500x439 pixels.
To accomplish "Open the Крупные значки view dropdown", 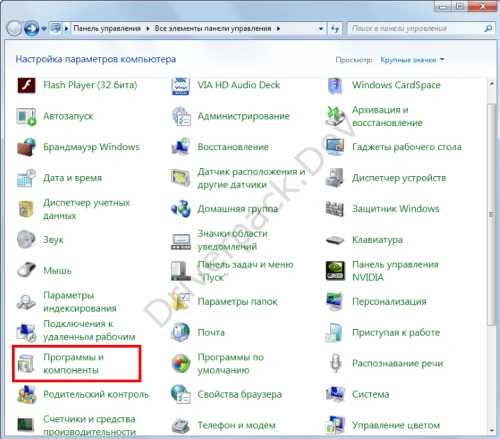I will [x=412, y=60].
